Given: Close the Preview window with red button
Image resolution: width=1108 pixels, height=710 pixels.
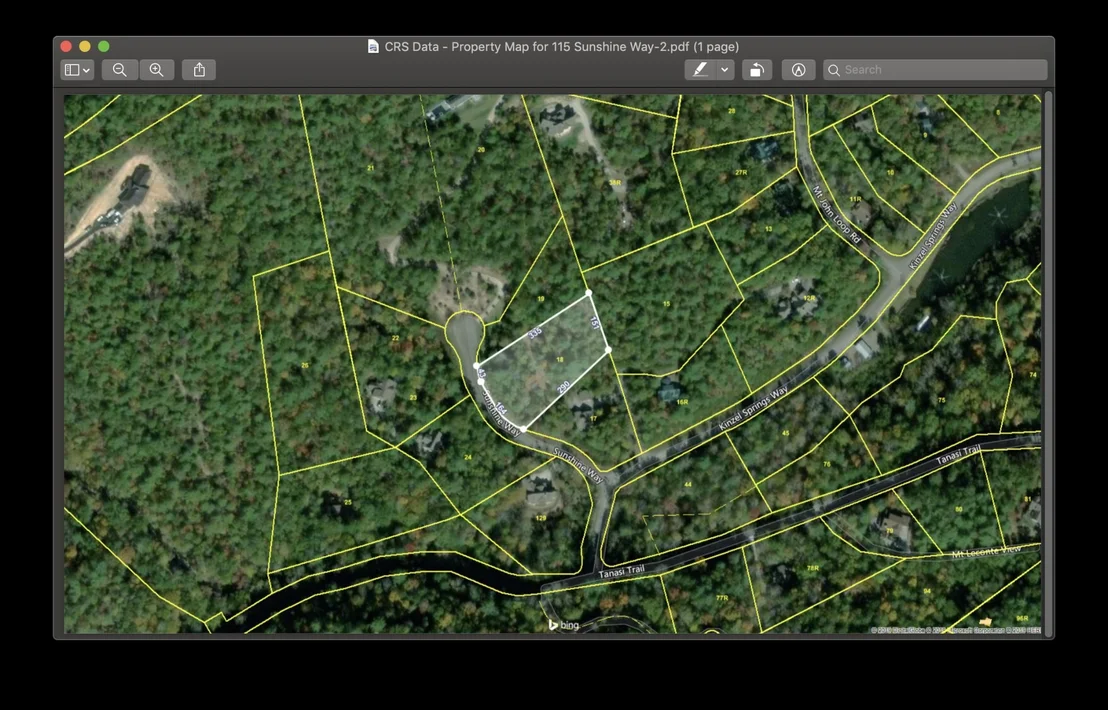Looking at the screenshot, I should coord(66,47).
